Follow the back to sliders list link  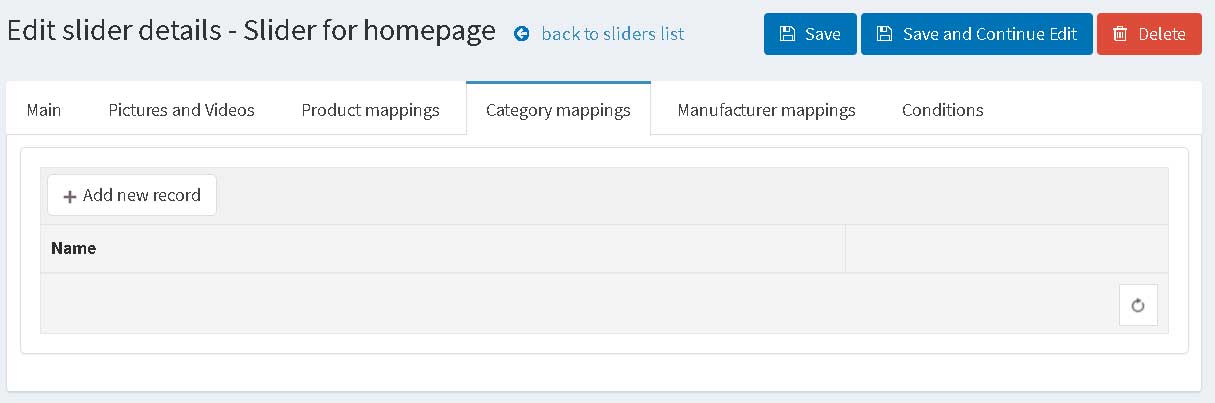[x=613, y=34]
